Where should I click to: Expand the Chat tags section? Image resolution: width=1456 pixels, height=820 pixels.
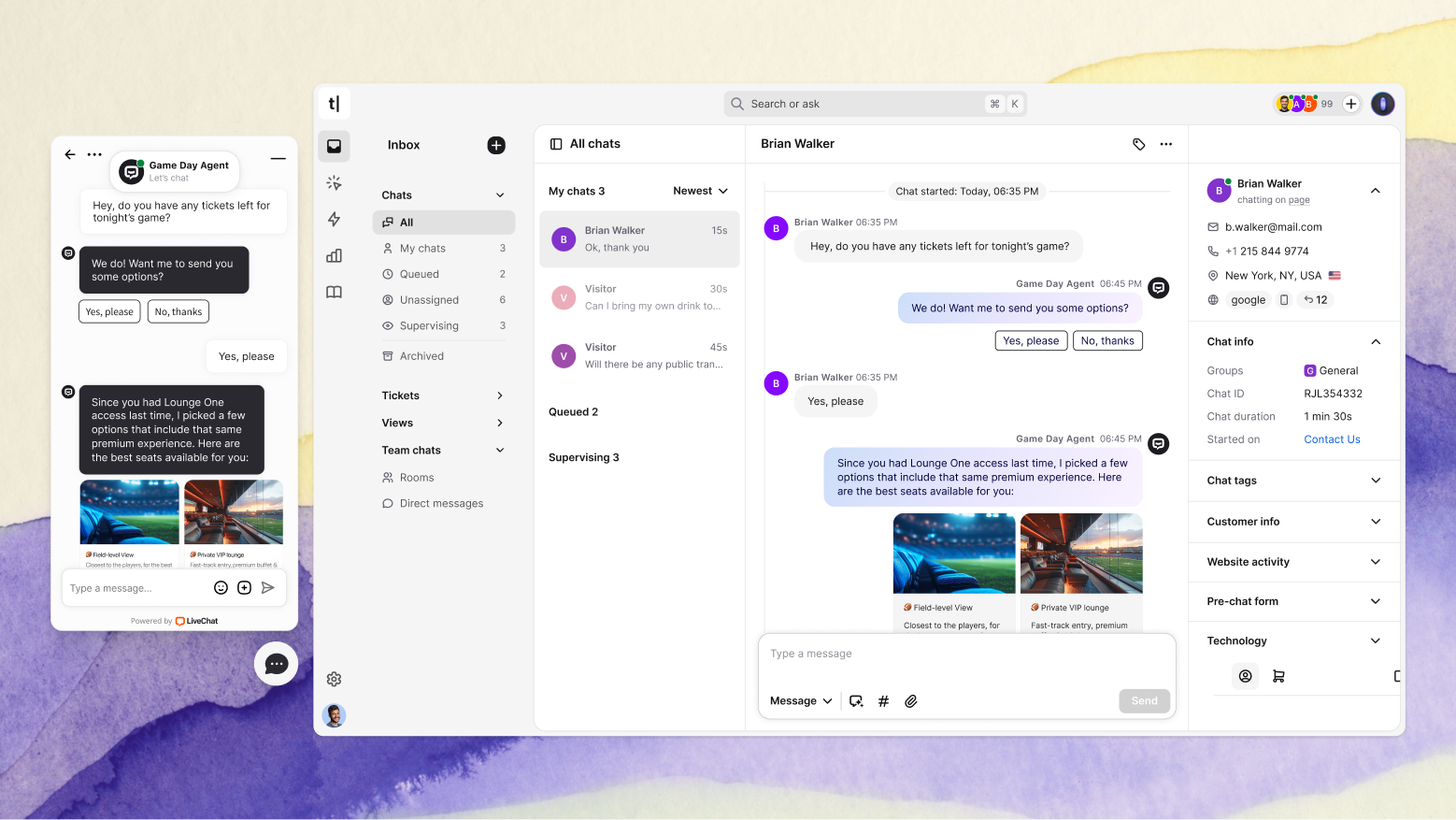pyautogui.click(x=1293, y=481)
